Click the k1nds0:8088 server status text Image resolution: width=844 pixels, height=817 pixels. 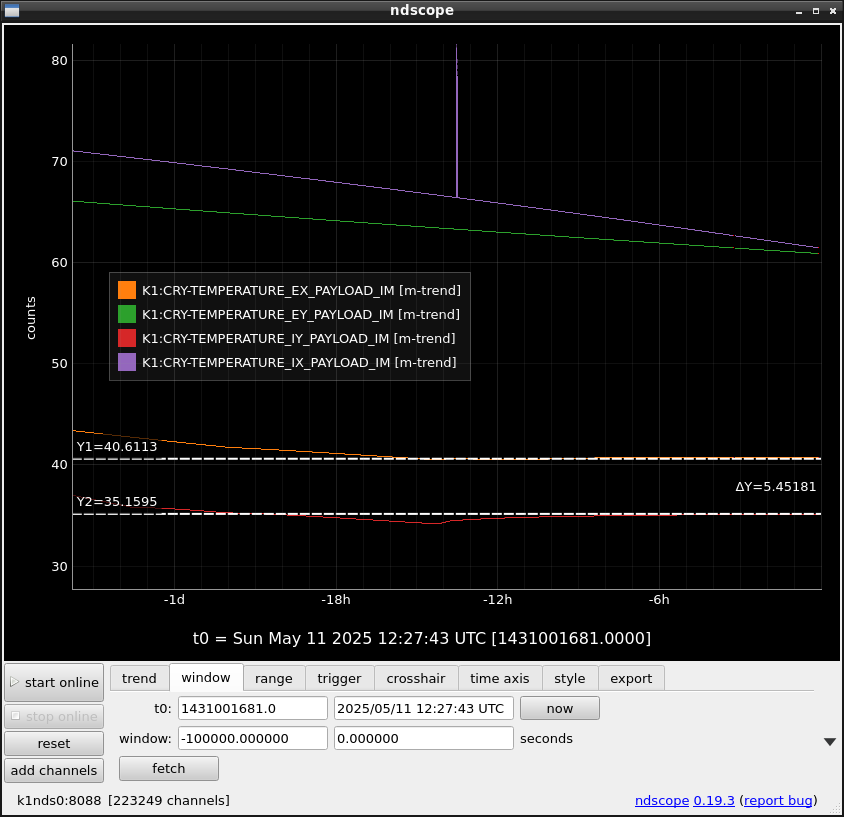(x=59, y=800)
